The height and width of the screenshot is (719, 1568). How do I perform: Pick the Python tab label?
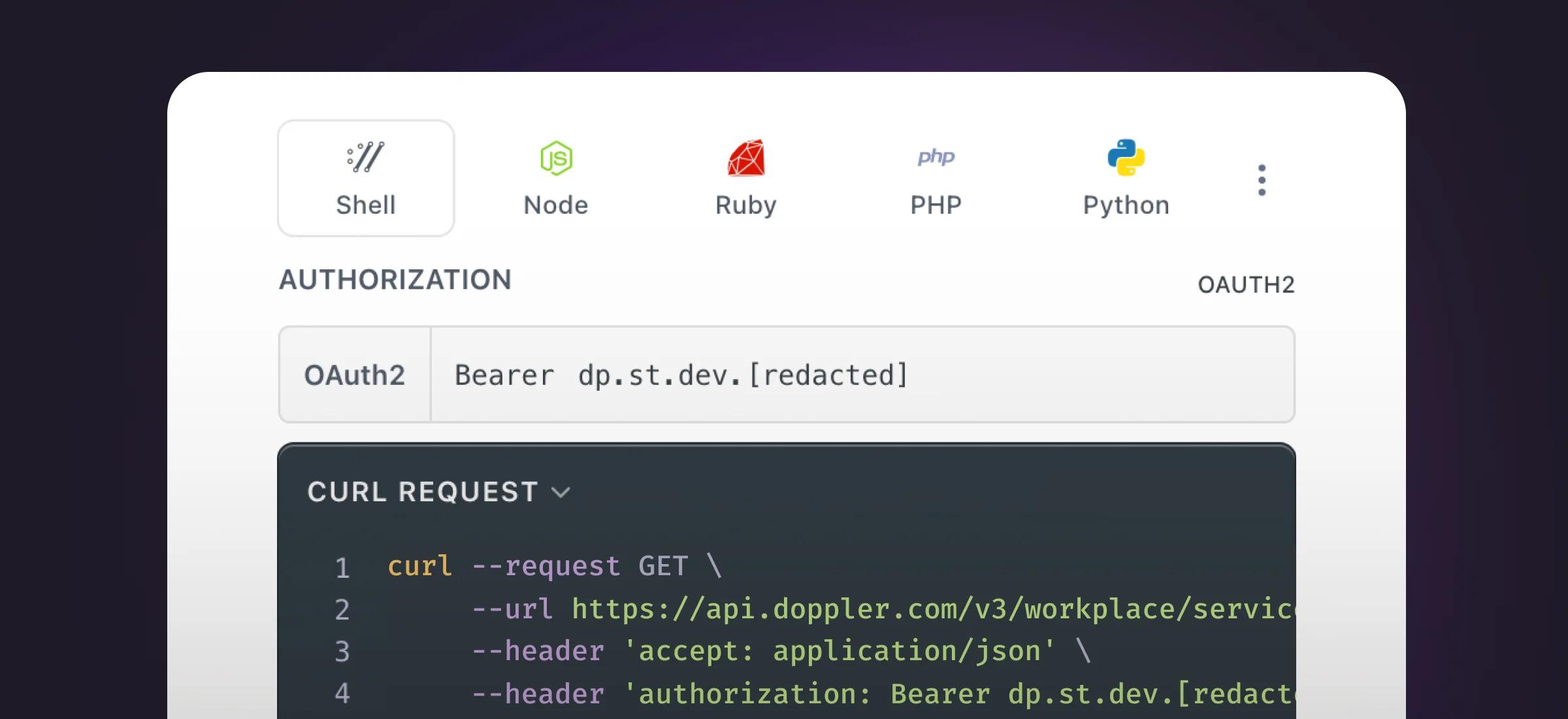[1126, 205]
